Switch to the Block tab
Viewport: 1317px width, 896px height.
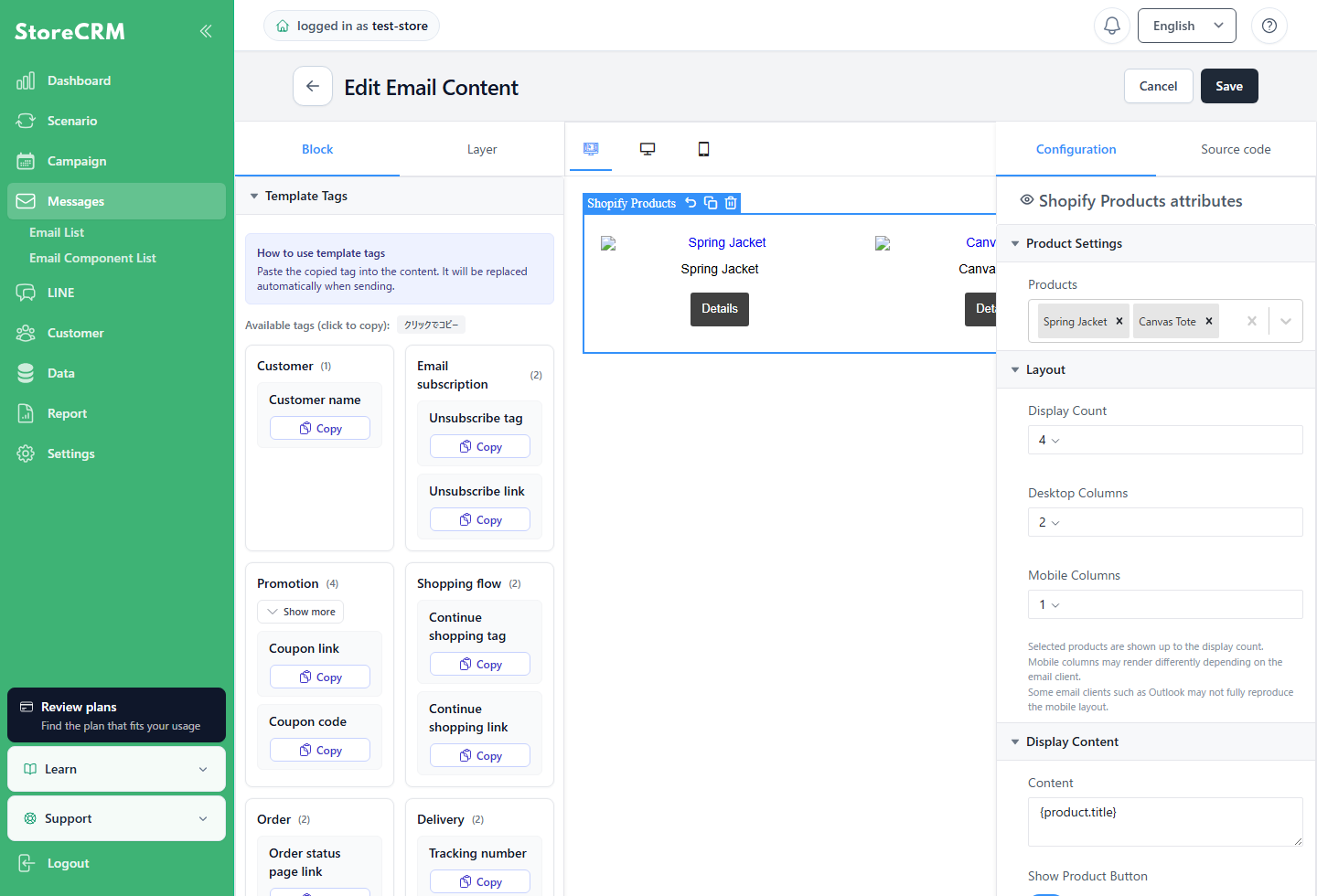coord(317,149)
